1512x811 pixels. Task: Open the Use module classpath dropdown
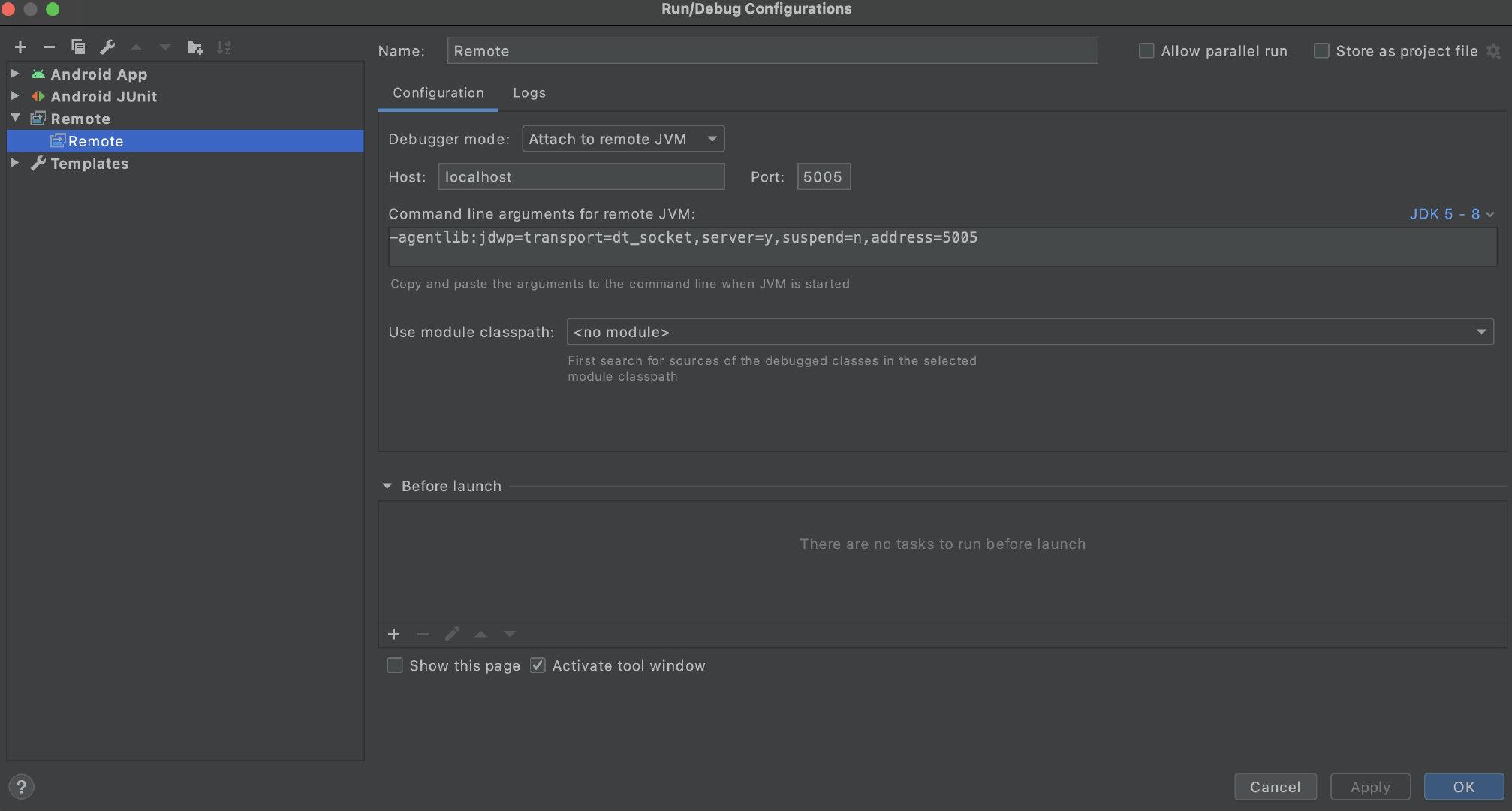click(1029, 332)
